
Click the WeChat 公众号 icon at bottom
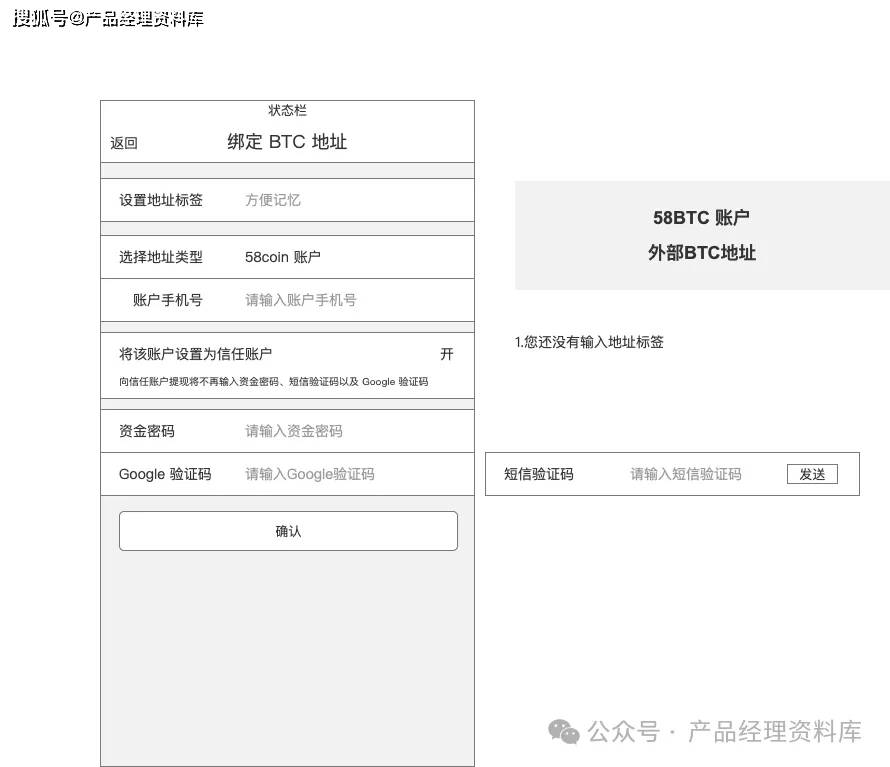[x=564, y=733]
